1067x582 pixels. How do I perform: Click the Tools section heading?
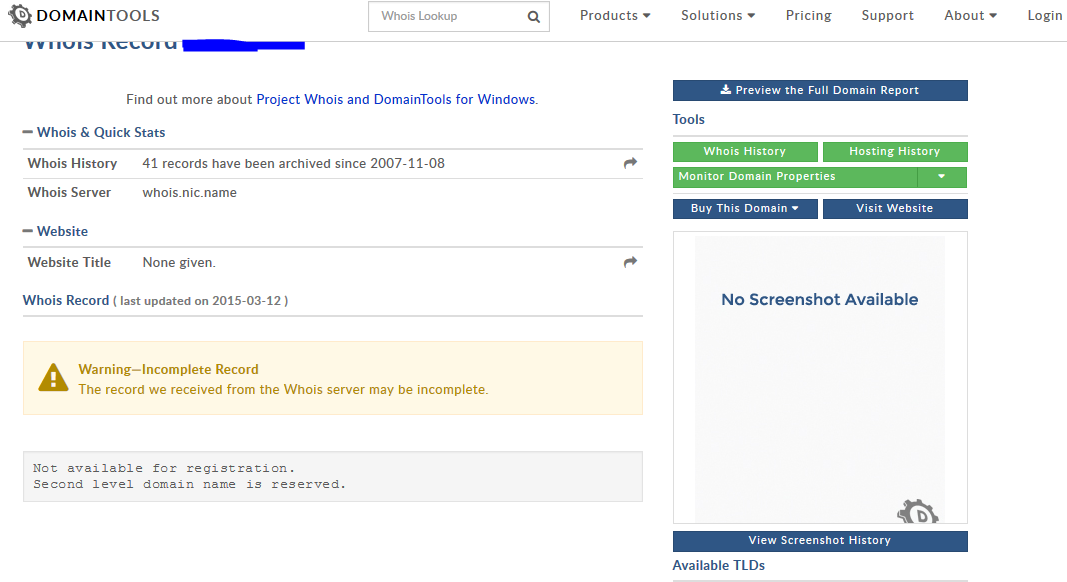click(x=689, y=120)
